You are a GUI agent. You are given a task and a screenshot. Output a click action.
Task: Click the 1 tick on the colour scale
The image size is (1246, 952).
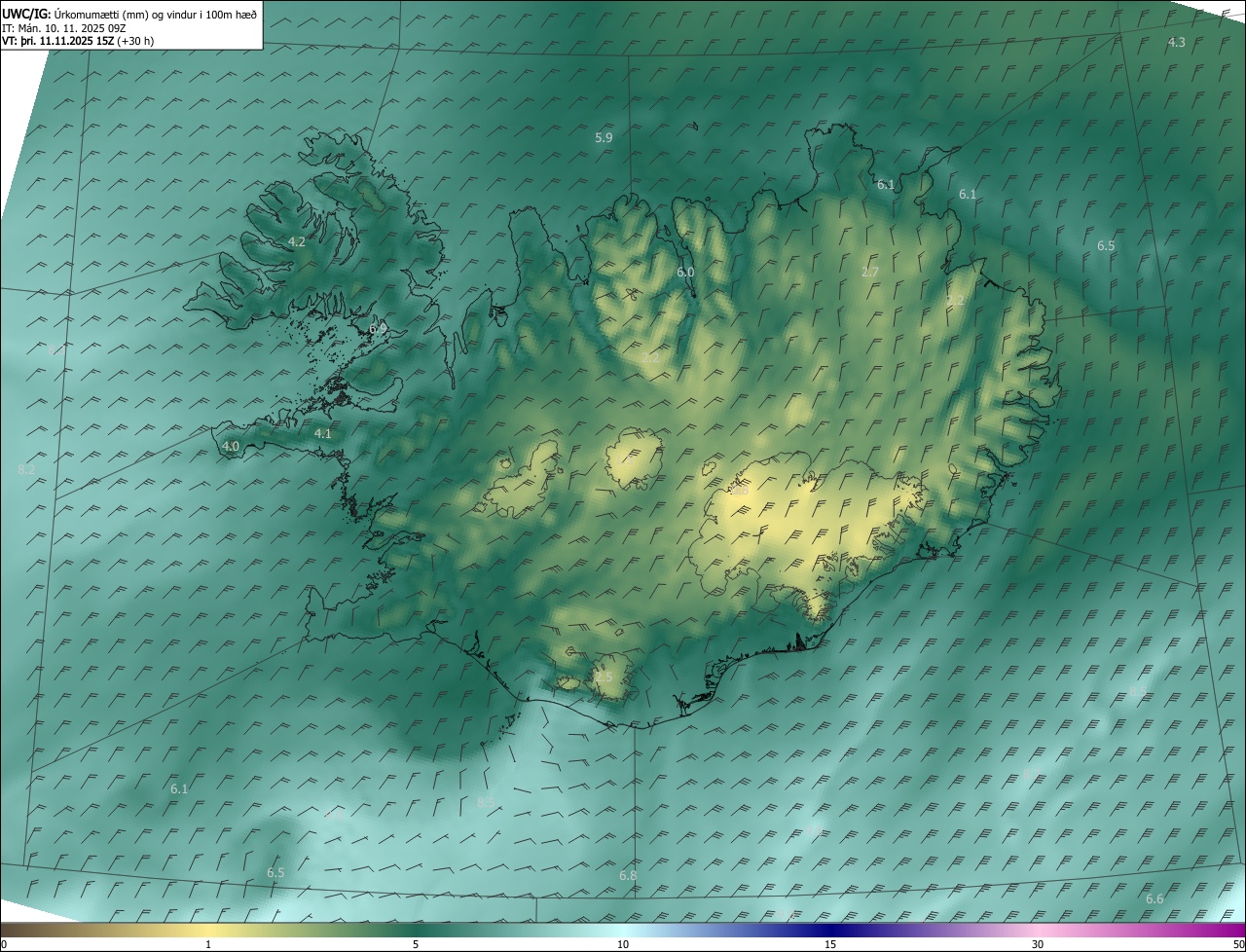[x=208, y=945]
